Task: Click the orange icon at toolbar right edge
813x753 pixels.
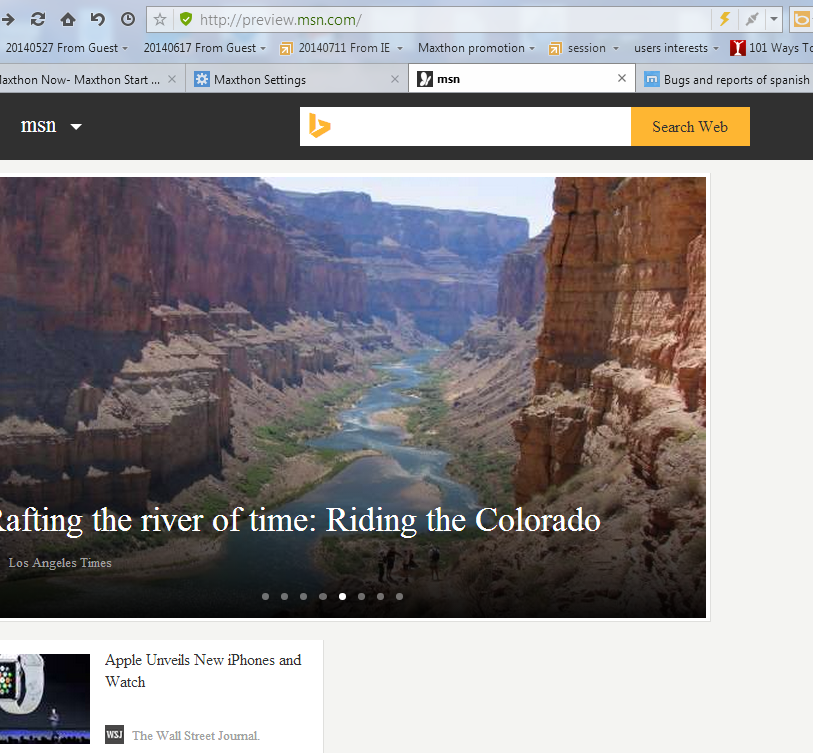Action: click(x=802, y=20)
